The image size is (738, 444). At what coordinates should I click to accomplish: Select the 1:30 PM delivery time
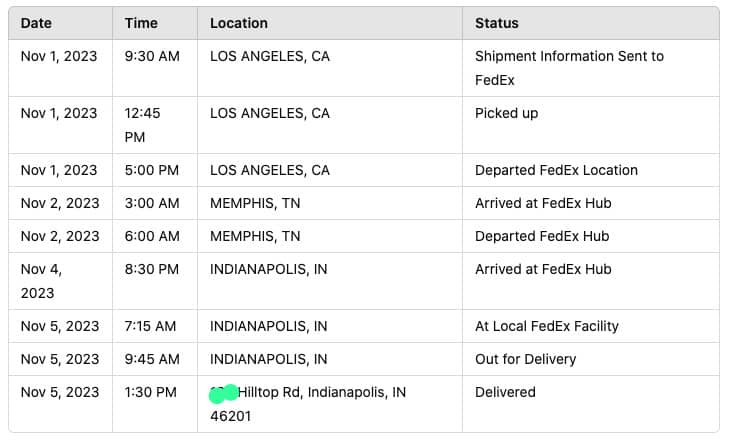tap(151, 392)
